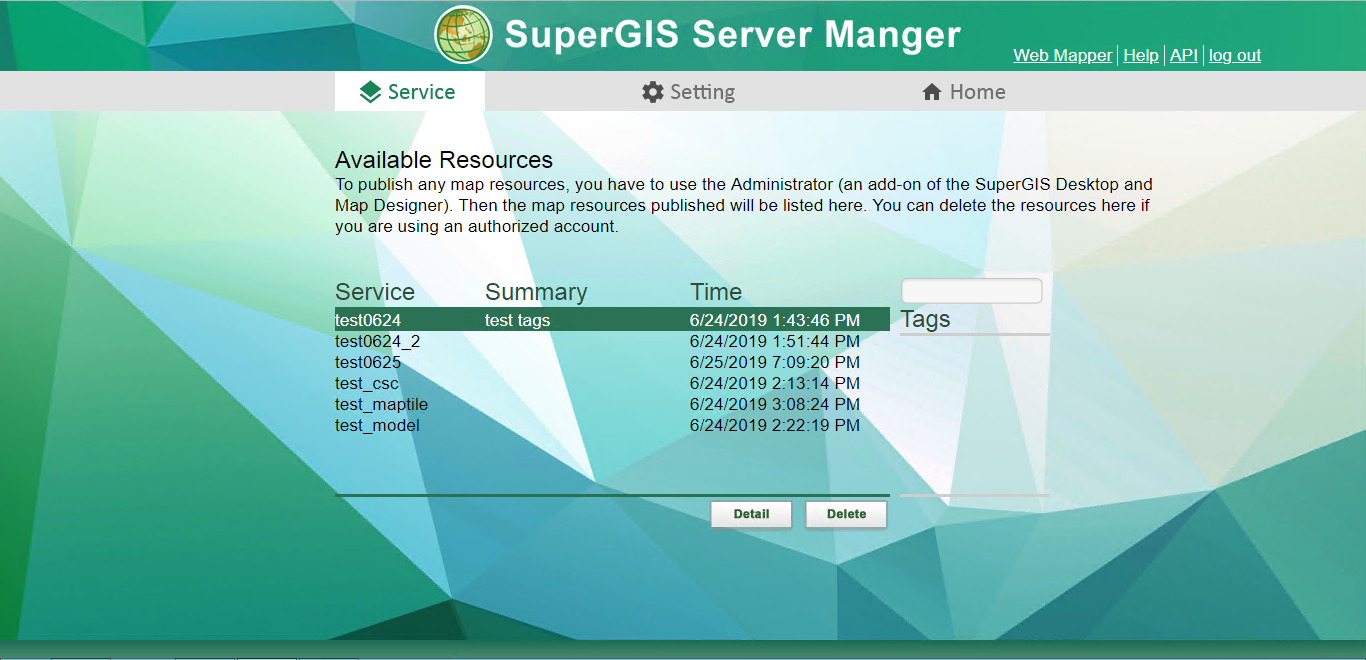This screenshot has width=1366, height=660.
Task: Click the Delete button
Action: (x=846, y=514)
